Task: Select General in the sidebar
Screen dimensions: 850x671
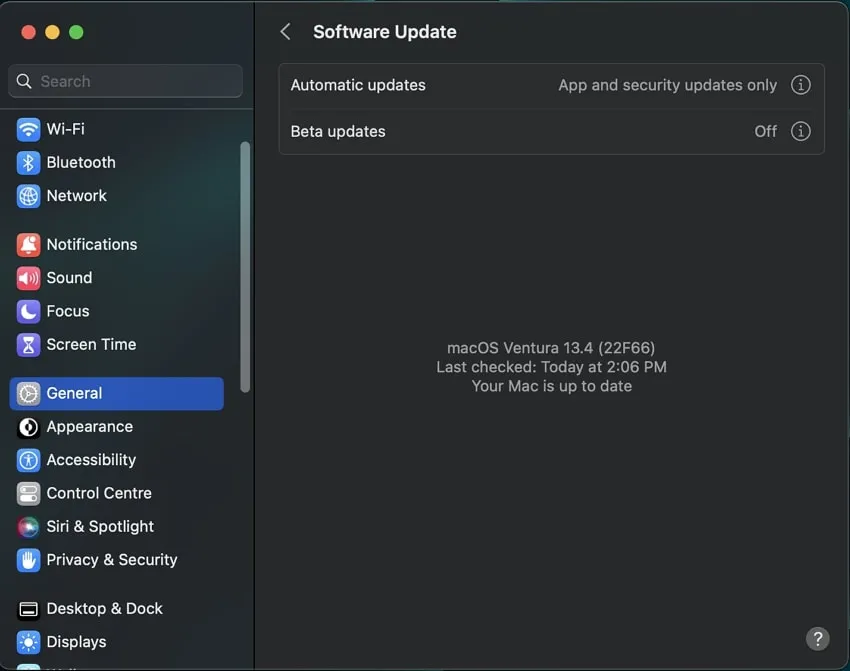Action: pyautogui.click(x=116, y=393)
